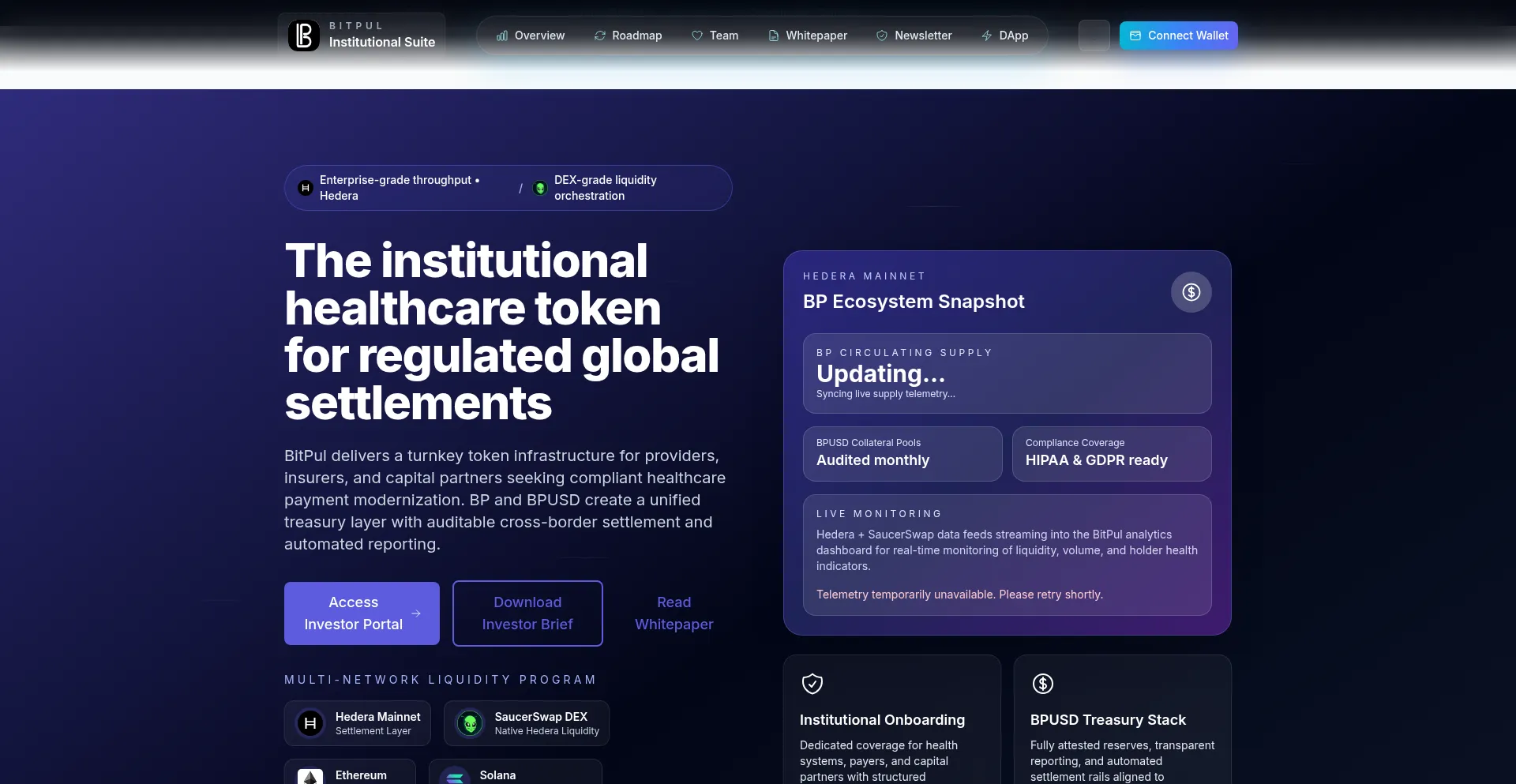Screen dimensions: 1516x784
Task: Click the Ethereum logo icon
Action: click(x=310, y=777)
